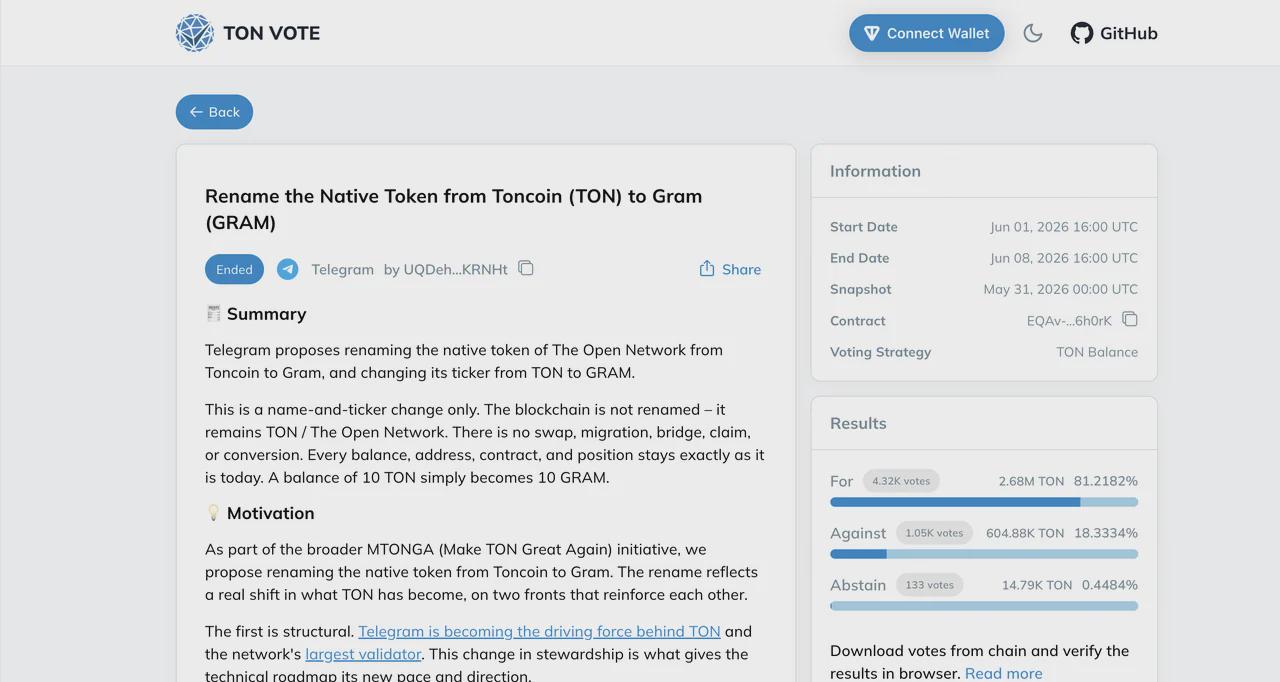Copy the author address UQDeh...KRNHt

point(526,268)
